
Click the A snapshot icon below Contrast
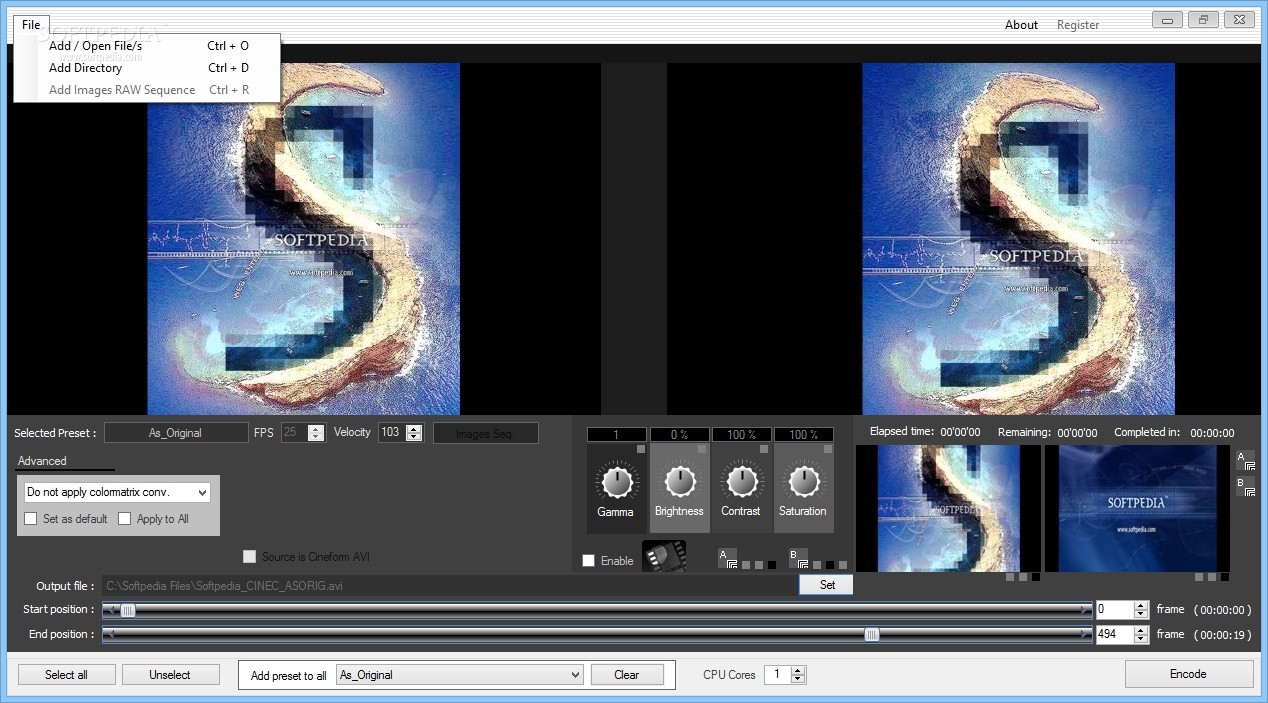coord(727,558)
